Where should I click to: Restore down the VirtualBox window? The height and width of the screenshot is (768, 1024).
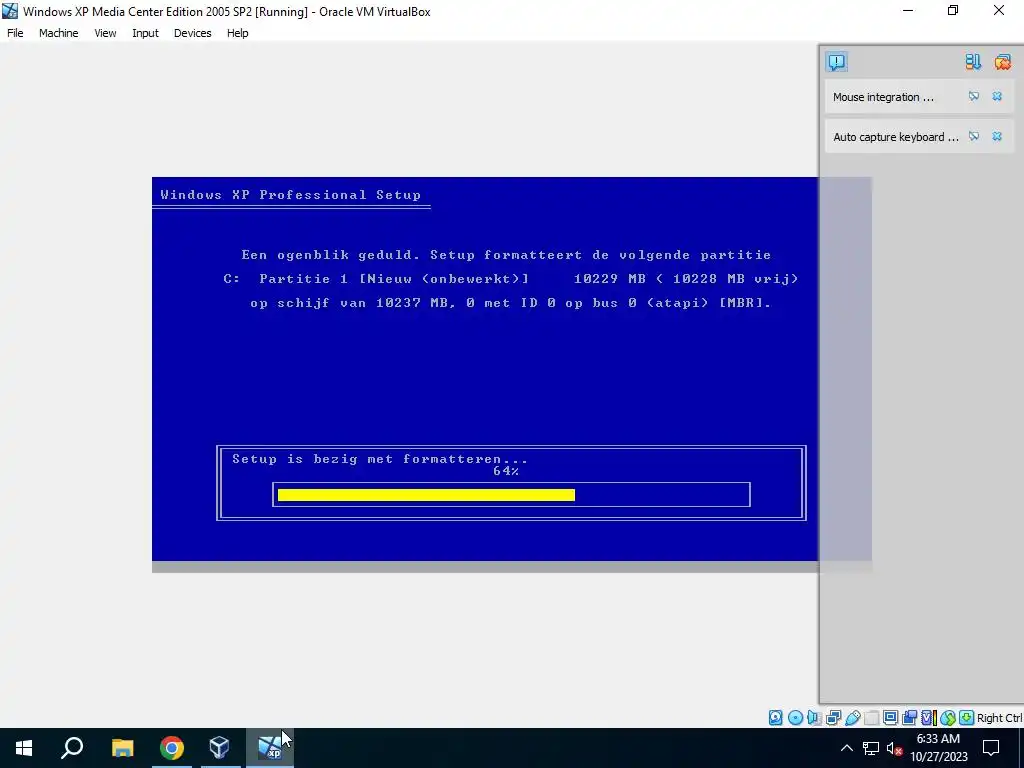(953, 10)
